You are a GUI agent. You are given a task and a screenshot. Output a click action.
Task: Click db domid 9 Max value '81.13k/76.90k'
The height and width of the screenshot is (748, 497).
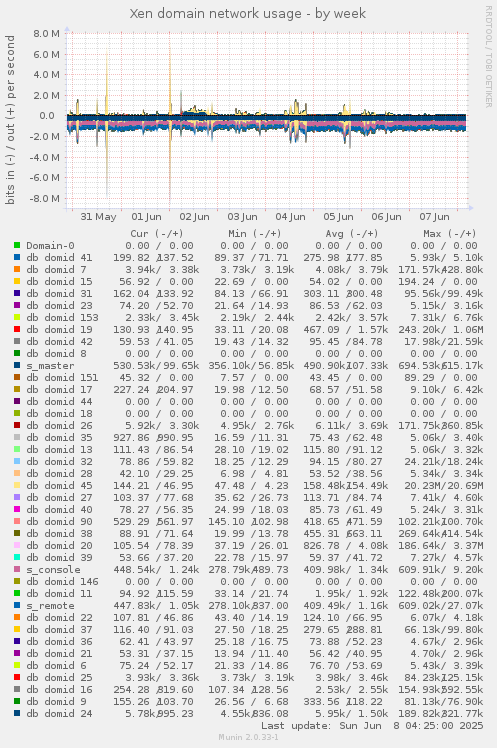point(444,702)
